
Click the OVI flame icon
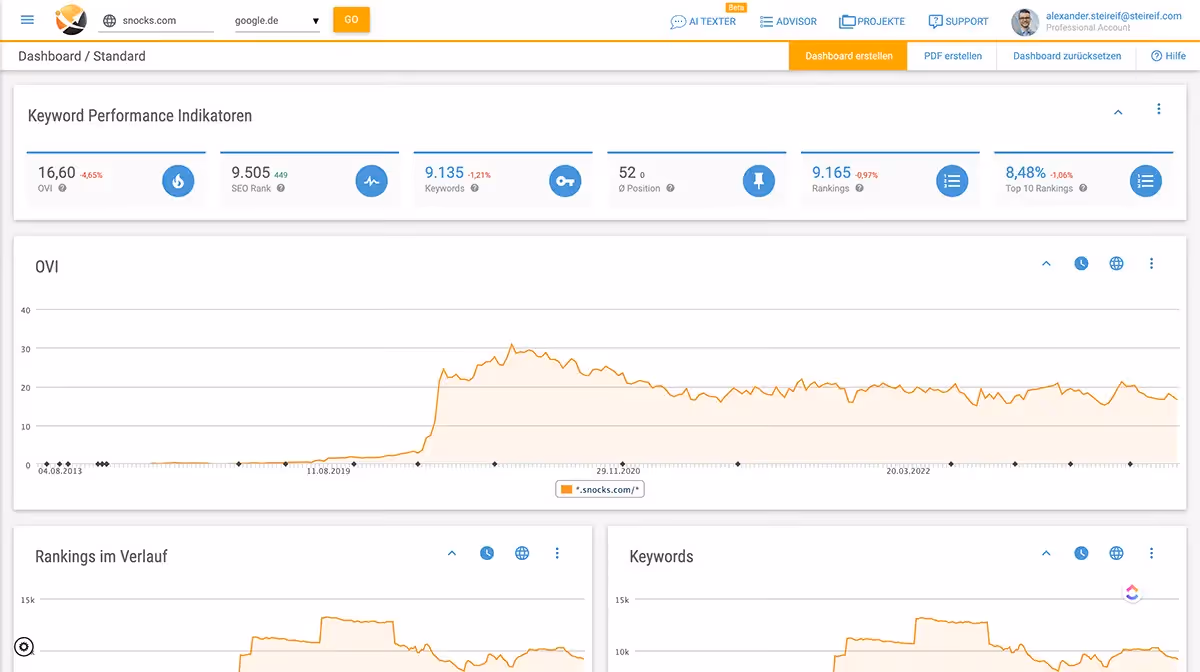178,181
